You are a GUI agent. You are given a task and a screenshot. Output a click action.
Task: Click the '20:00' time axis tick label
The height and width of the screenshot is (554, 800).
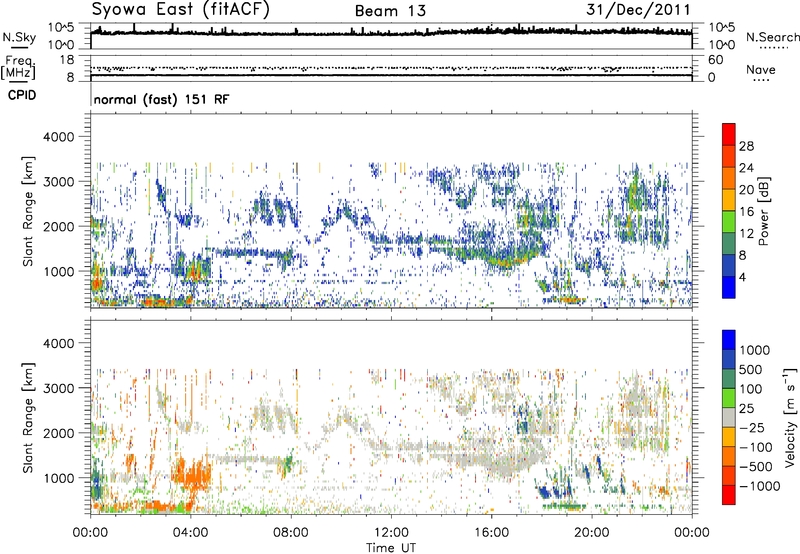click(x=591, y=533)
